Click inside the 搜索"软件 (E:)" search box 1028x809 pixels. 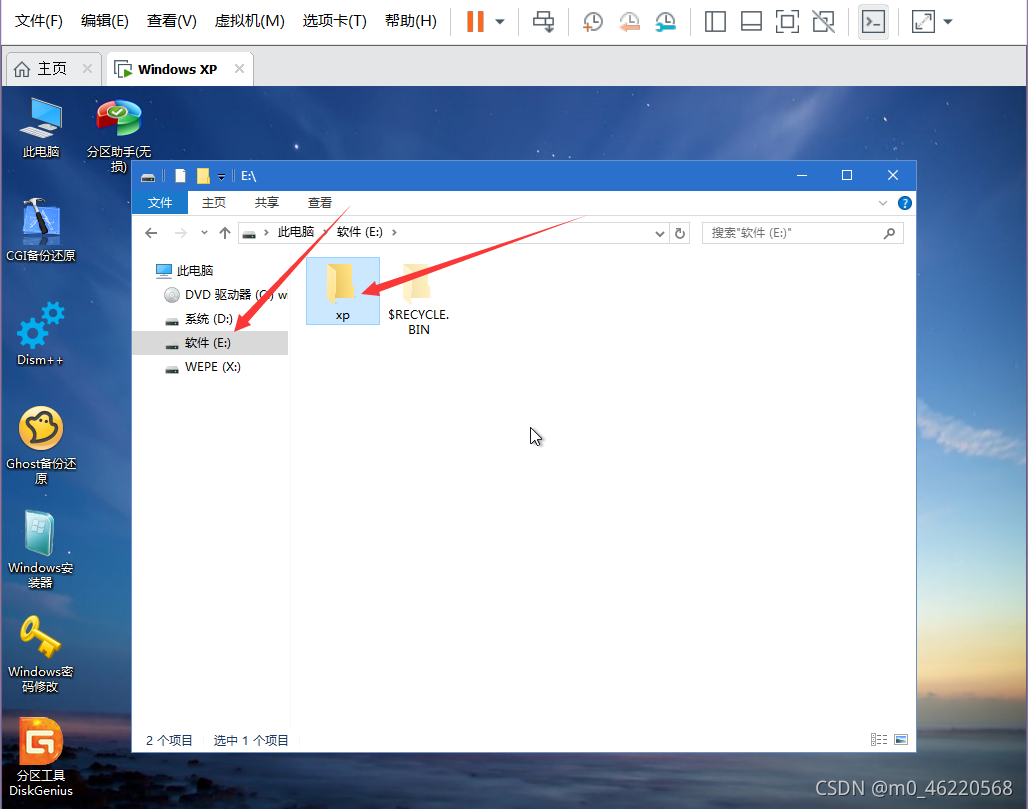pos(800,232)
